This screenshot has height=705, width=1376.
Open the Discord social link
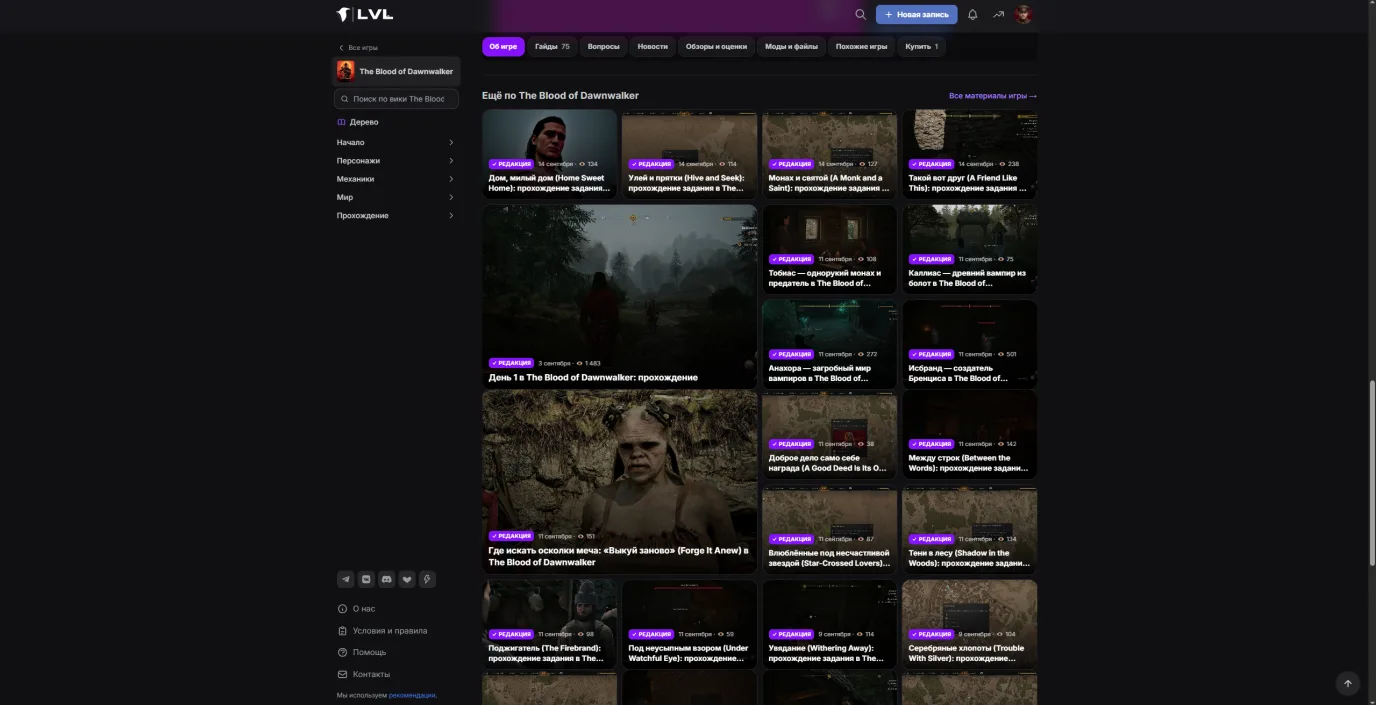coord(386,579)
